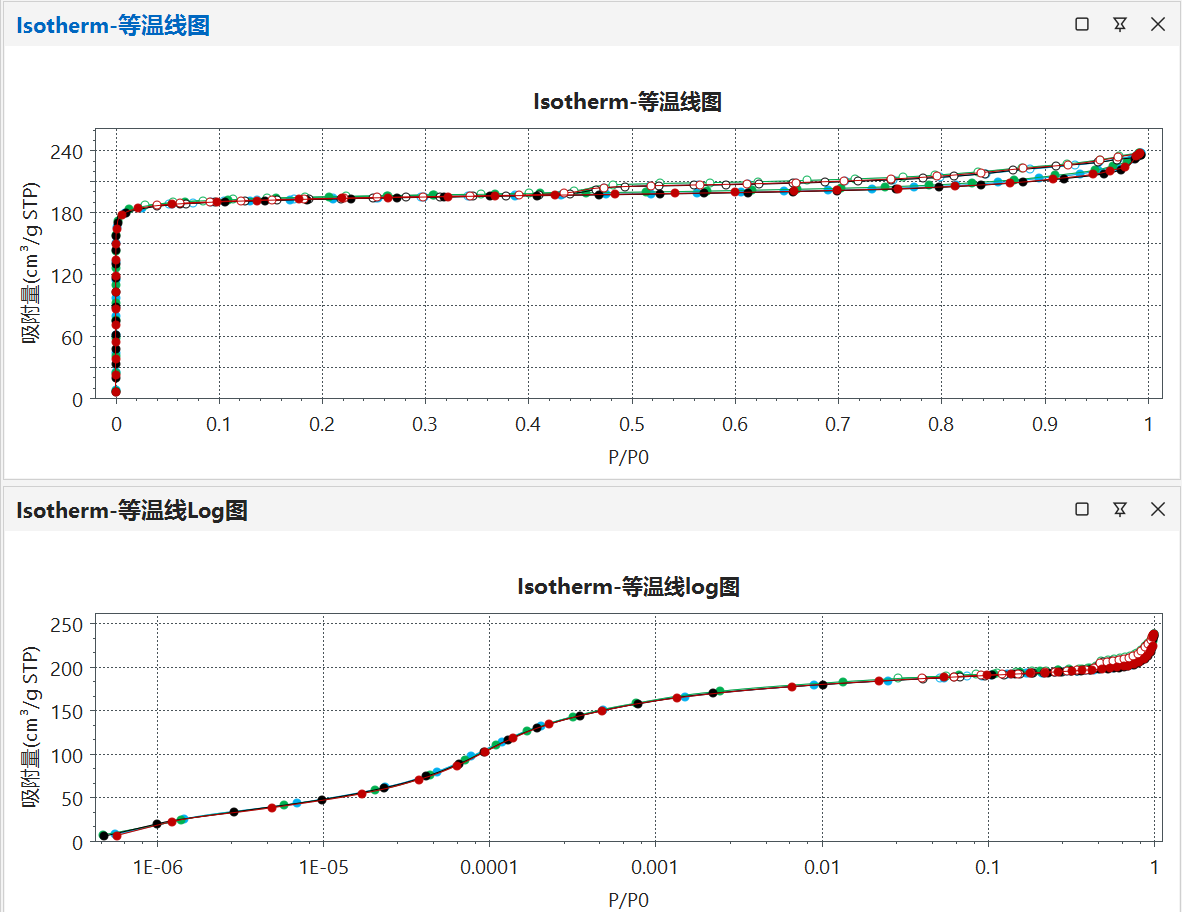Viewport: 1182px width, 912px height.
Task: Pin the Isotherm-等温线图 panel
Action: point(1120,24)
